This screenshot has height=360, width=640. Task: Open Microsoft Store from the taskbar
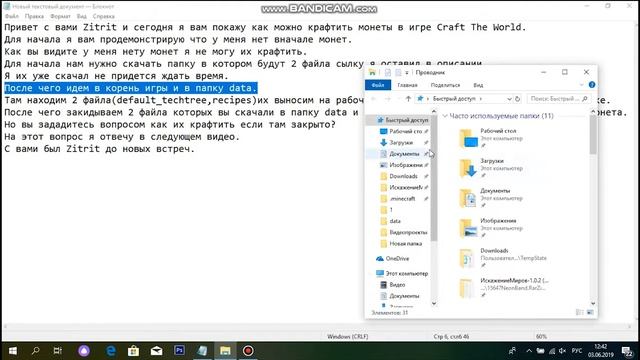133,351
